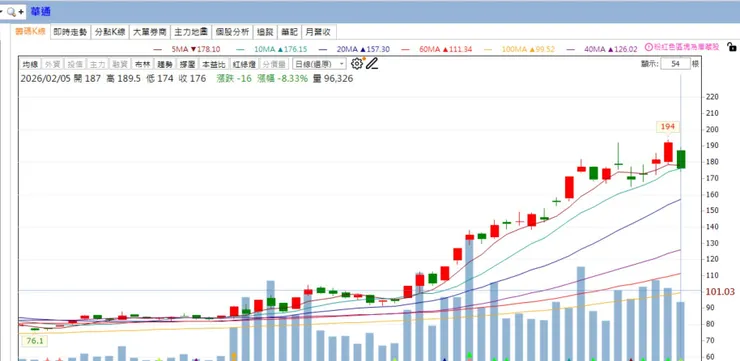Click the 2026/02/05 date text

point(45,78)
